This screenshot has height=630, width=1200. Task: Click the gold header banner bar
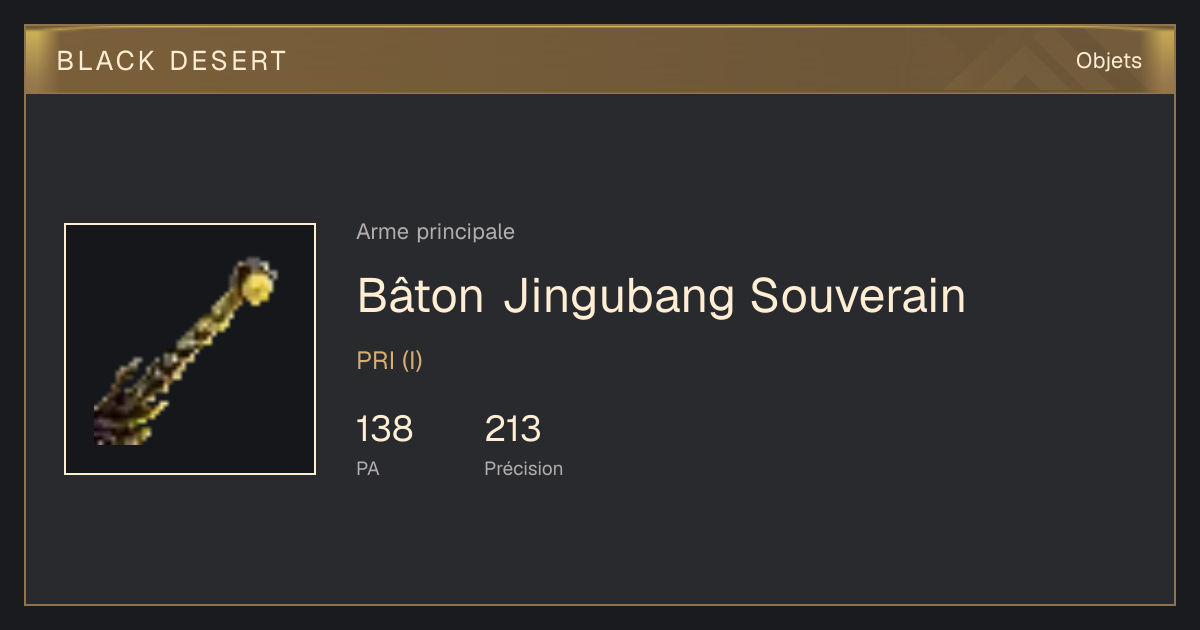coord(600,60)
